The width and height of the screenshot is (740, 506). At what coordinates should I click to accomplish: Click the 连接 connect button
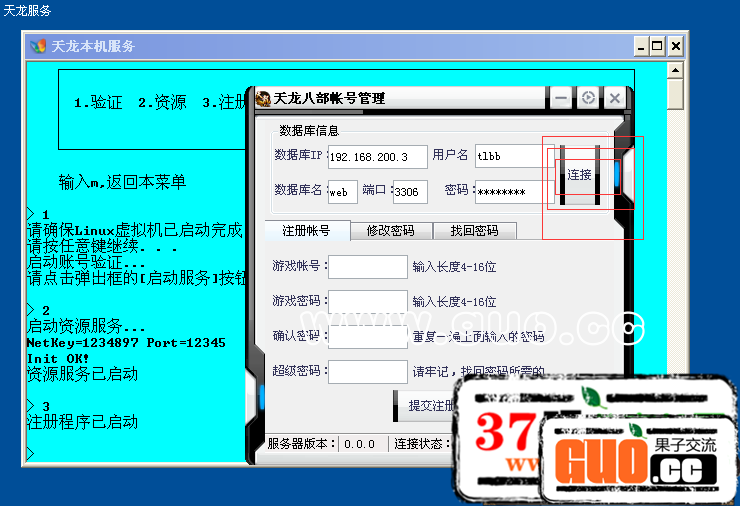click(580, 175)
